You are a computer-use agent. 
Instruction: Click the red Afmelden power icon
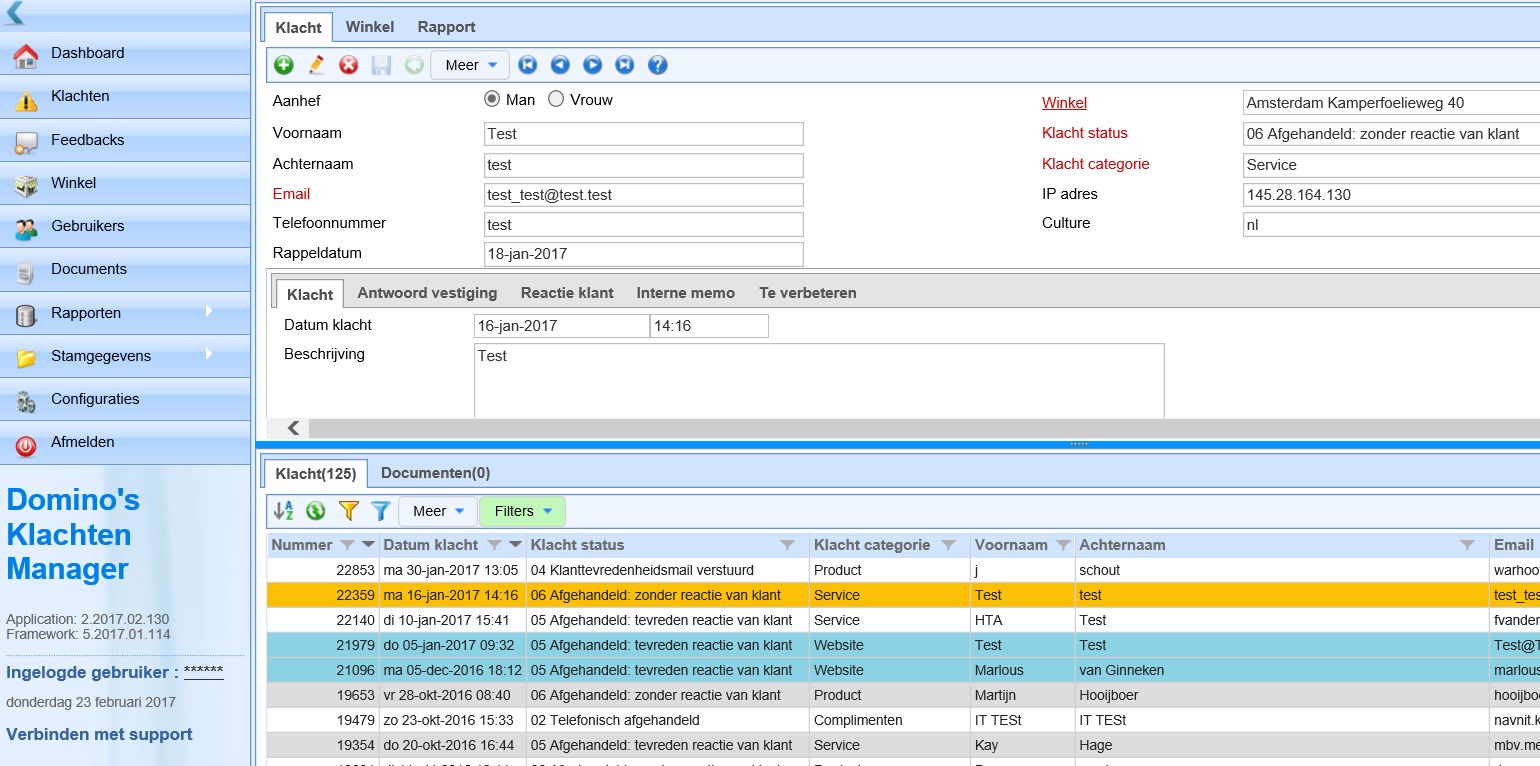coord(26,445)
